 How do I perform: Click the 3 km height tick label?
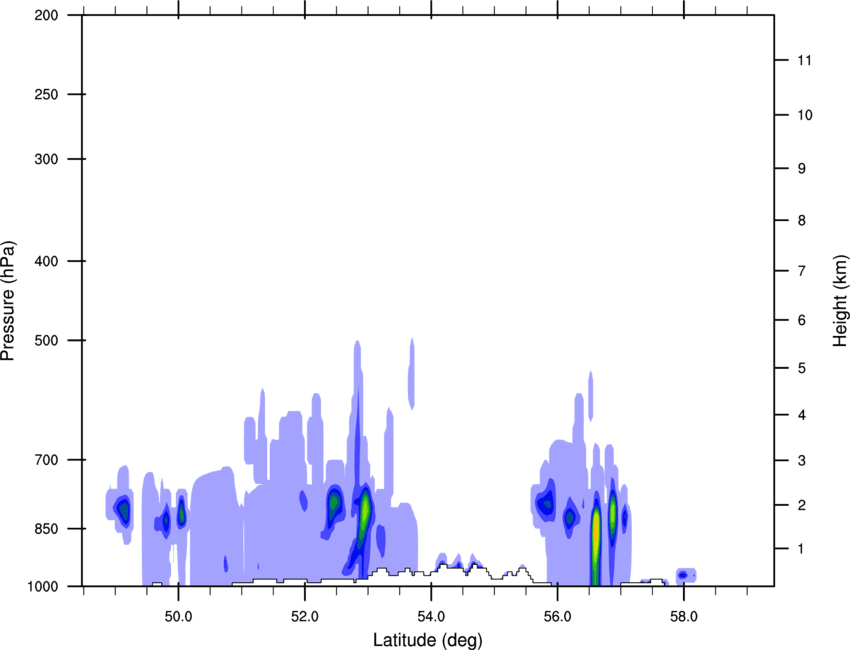pyautogui.click(x=802, y=461)
